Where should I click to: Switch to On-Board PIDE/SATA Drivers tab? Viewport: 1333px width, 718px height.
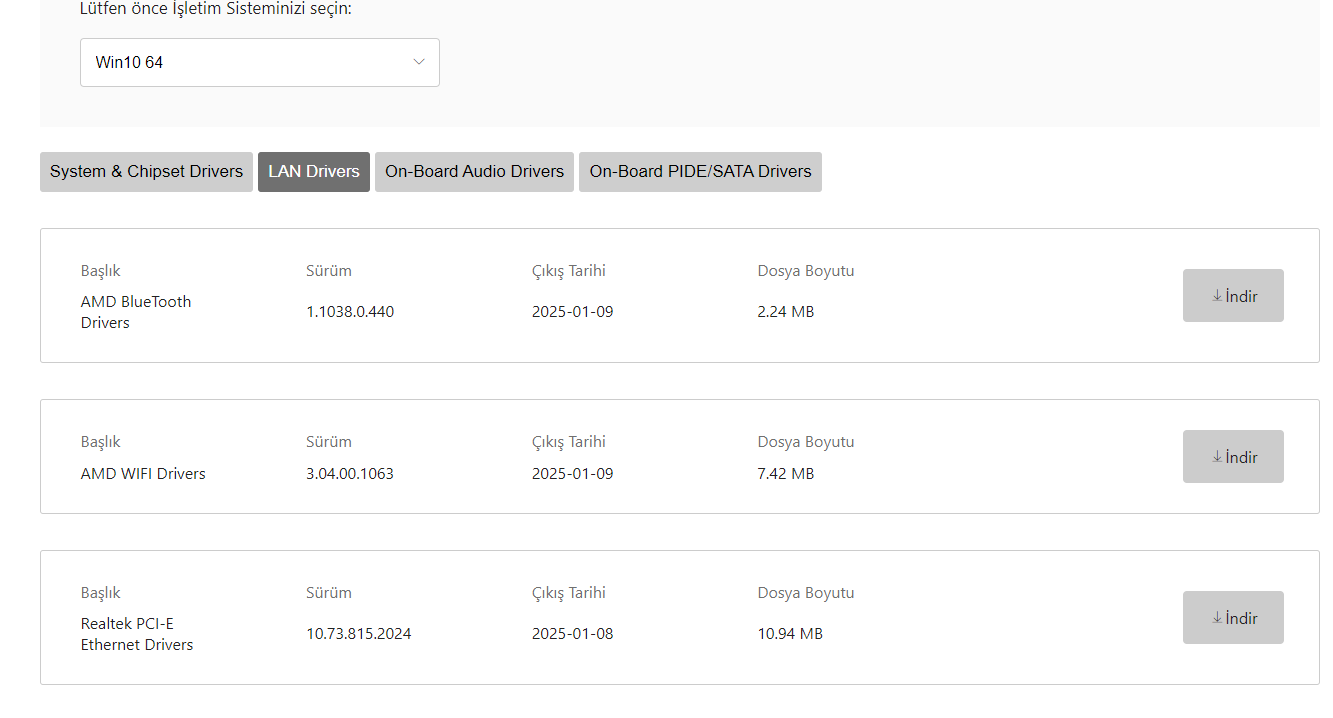(700, 172)
